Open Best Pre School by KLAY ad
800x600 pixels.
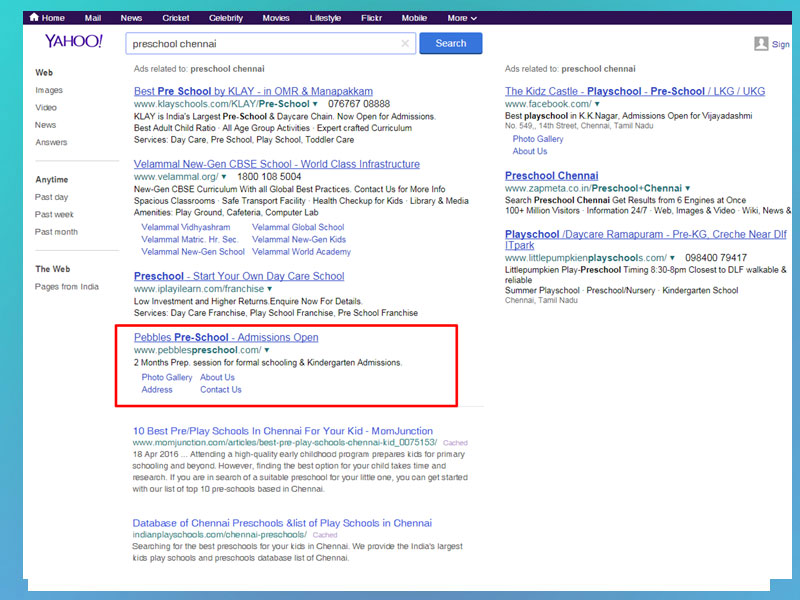[253, 91]
